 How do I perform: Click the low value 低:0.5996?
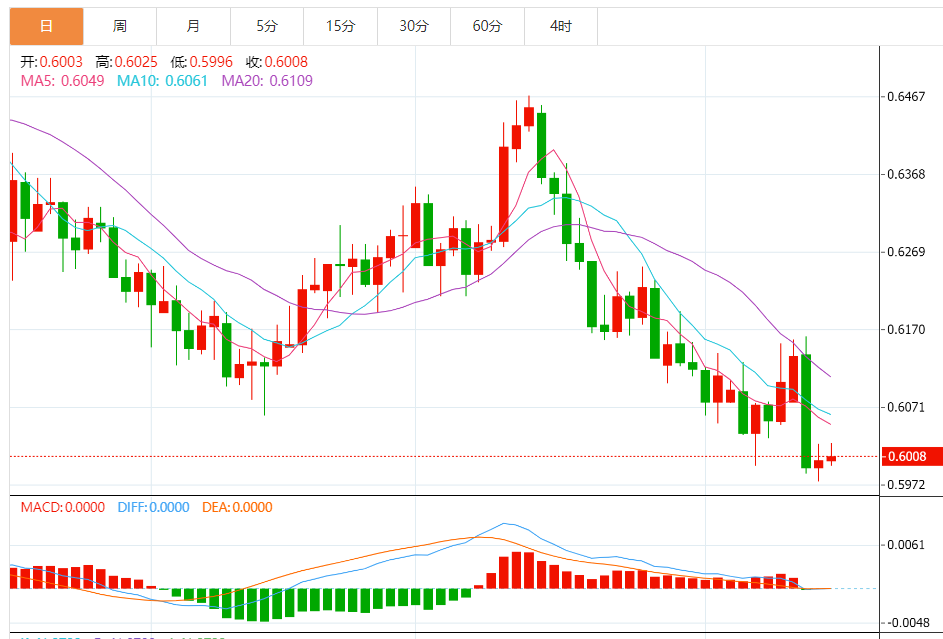[201, 62]
